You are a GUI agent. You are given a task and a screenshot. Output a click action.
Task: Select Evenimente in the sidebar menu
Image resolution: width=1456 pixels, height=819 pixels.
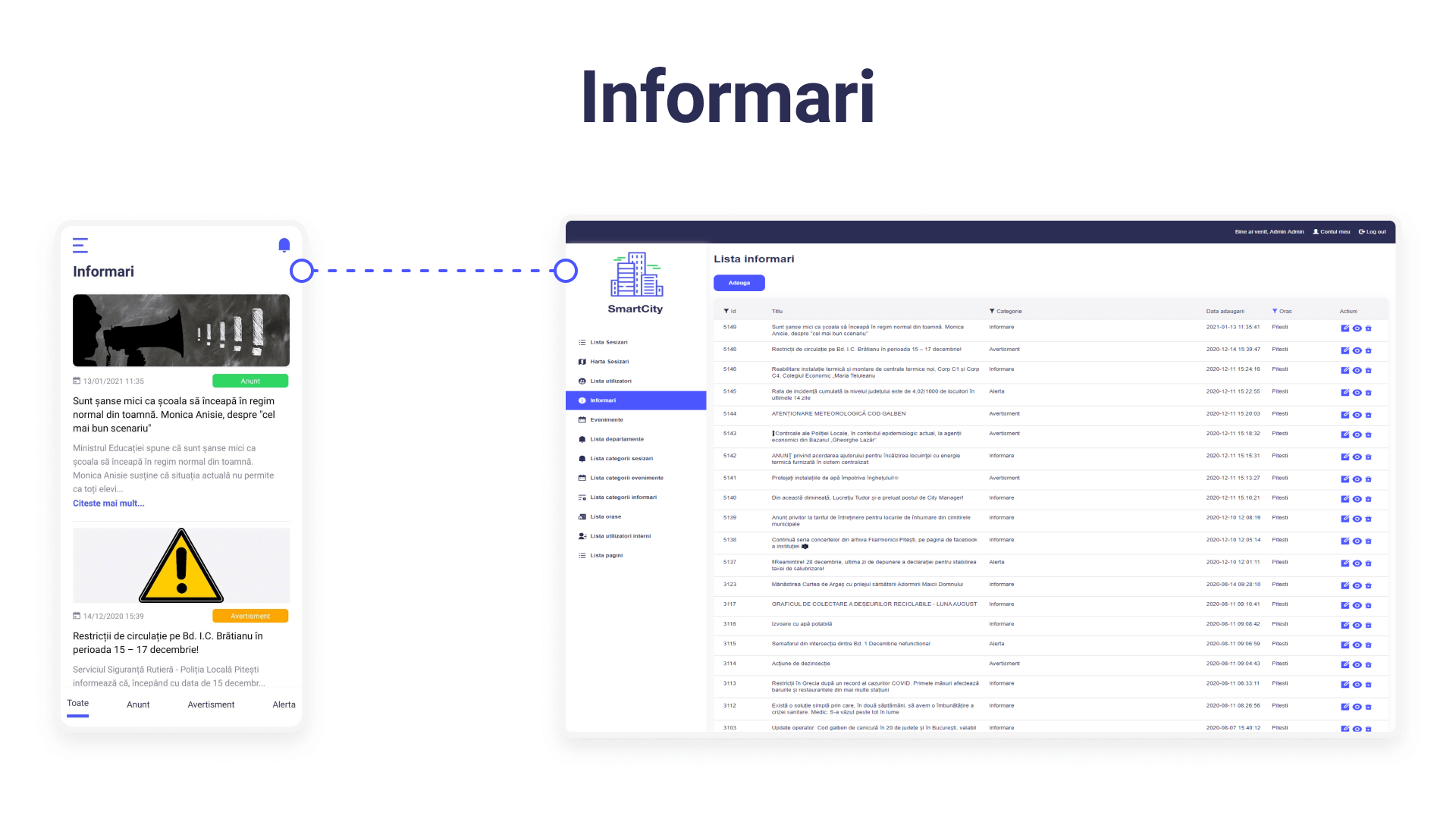pyautogui.click(x=607, y=420)
